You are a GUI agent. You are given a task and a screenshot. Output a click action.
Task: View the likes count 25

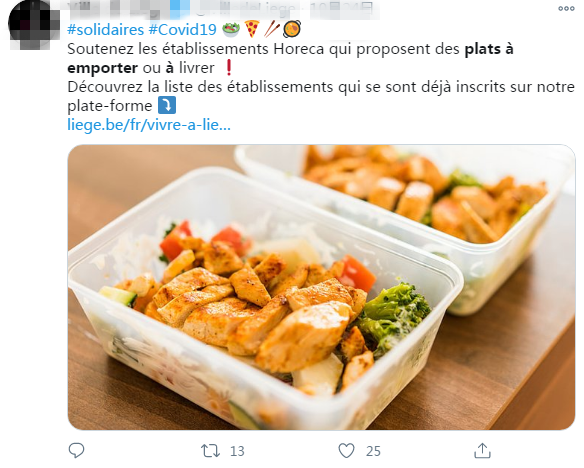coord(373,451)
